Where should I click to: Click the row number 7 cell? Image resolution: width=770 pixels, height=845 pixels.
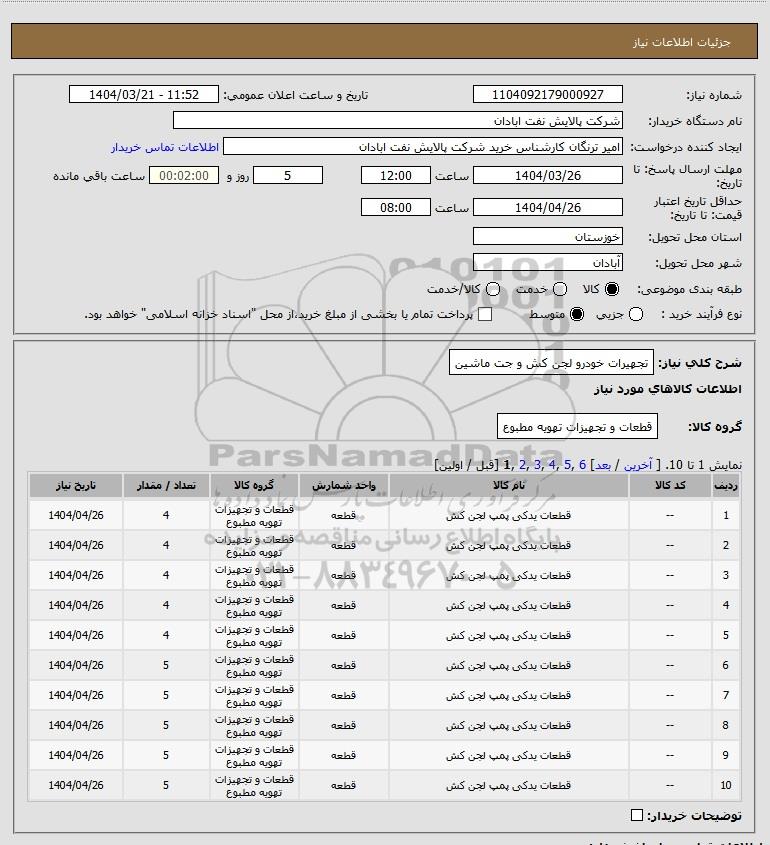[x=726, y=696]
